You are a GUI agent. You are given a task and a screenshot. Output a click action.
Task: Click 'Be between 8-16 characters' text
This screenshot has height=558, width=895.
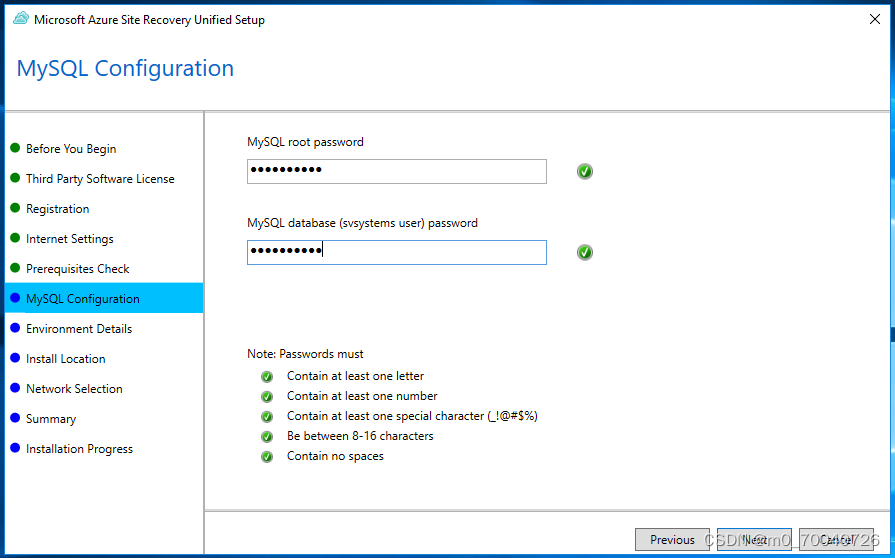pos(360,436)
